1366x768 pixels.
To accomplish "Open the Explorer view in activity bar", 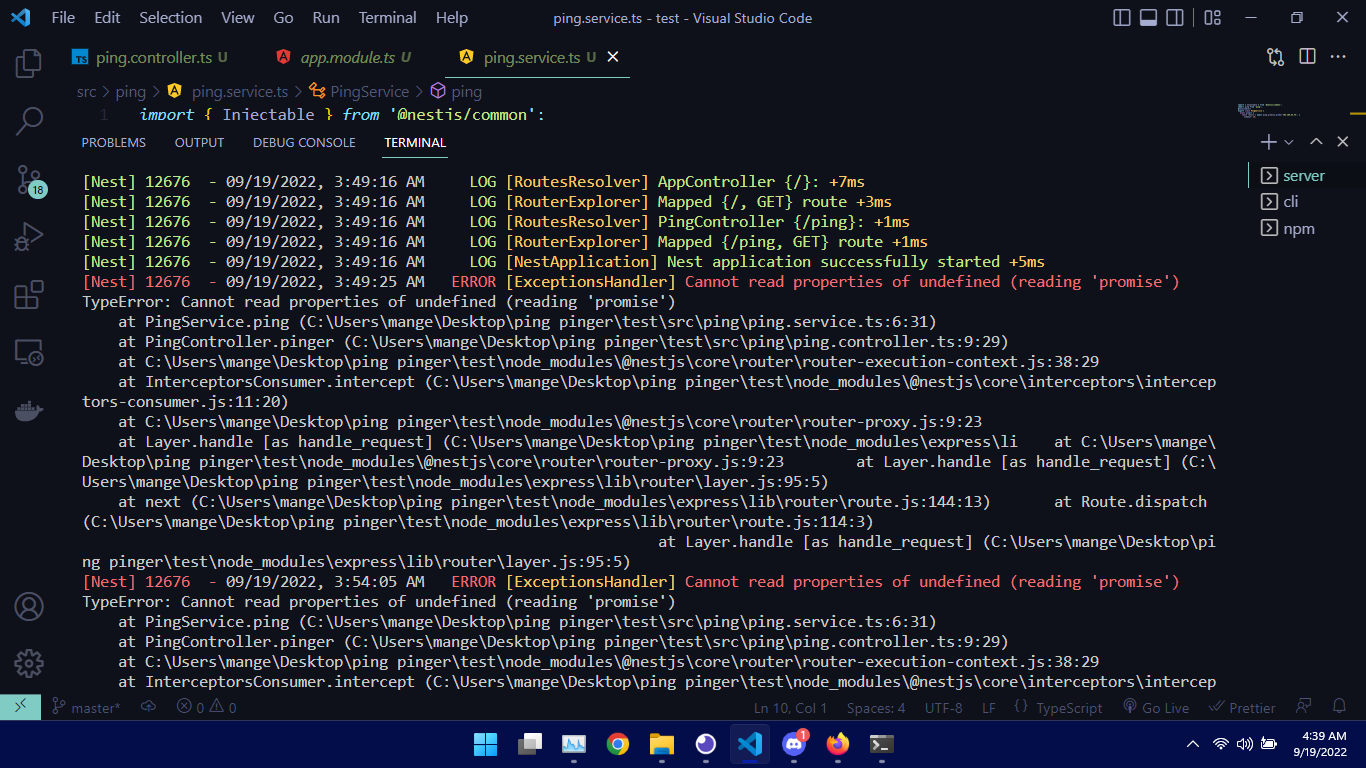I will pyautogui.click(x=28, y=63).
